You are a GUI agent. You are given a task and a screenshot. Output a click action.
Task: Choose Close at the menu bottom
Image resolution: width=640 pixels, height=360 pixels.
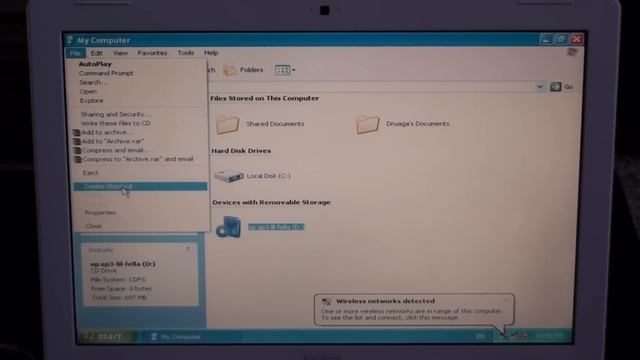93,226
